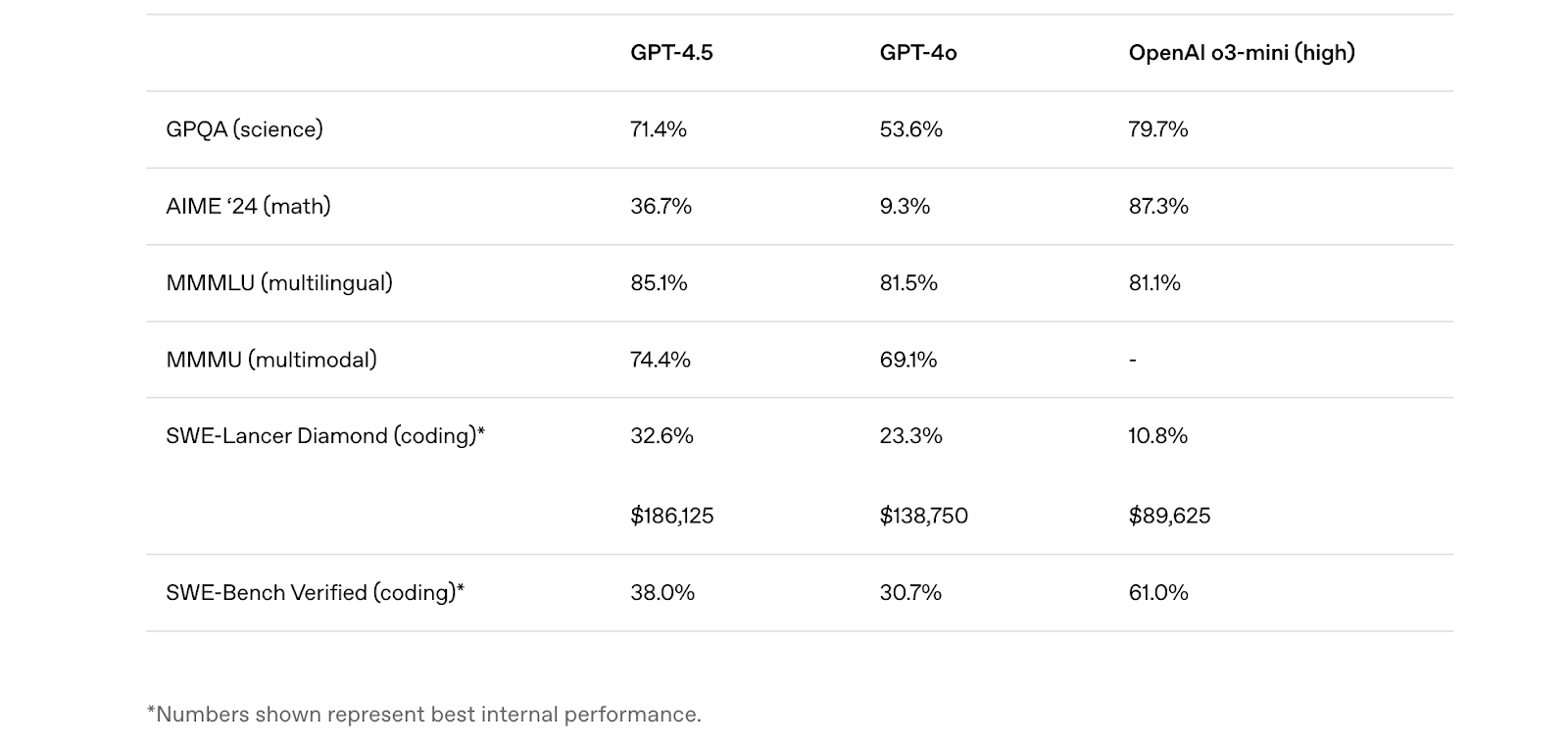
Task: Click the SWE-Lancer Diamond (coding) label
Action: 325,435
